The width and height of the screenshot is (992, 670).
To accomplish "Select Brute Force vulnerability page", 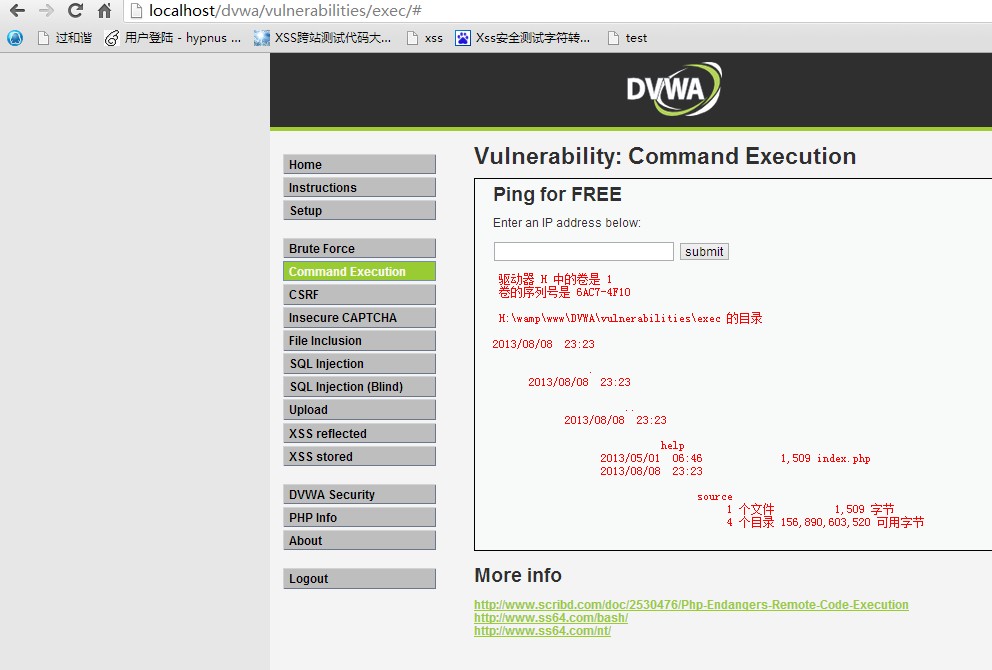I will (359, 248).
